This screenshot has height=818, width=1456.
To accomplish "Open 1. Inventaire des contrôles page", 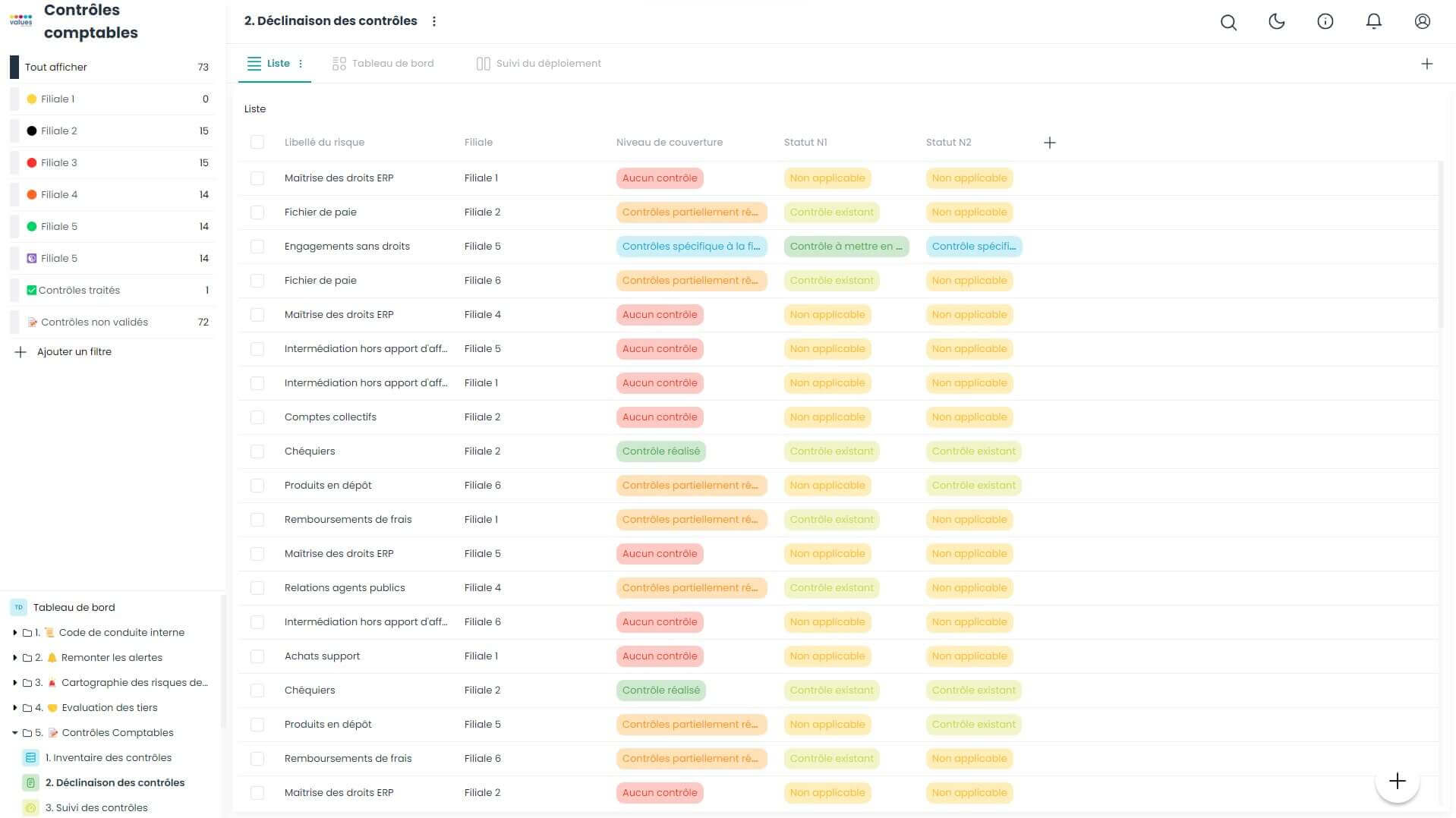I will tap(109, 757).
